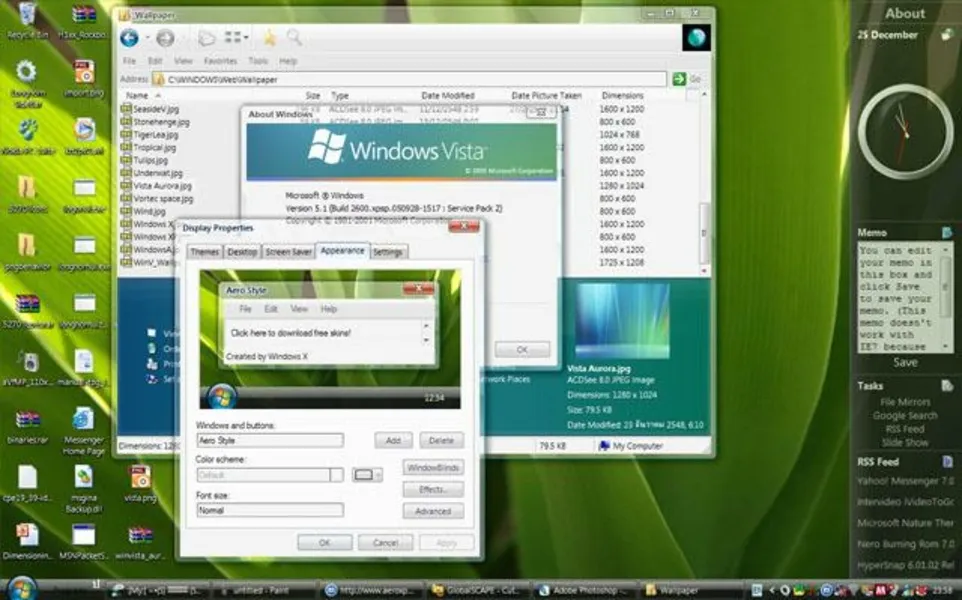This screenshot has height=600, width=962.
Task: Open the Yahoo! Messenger 7.0 feed item
Action: pyautogui.click(x=906, y=481)
